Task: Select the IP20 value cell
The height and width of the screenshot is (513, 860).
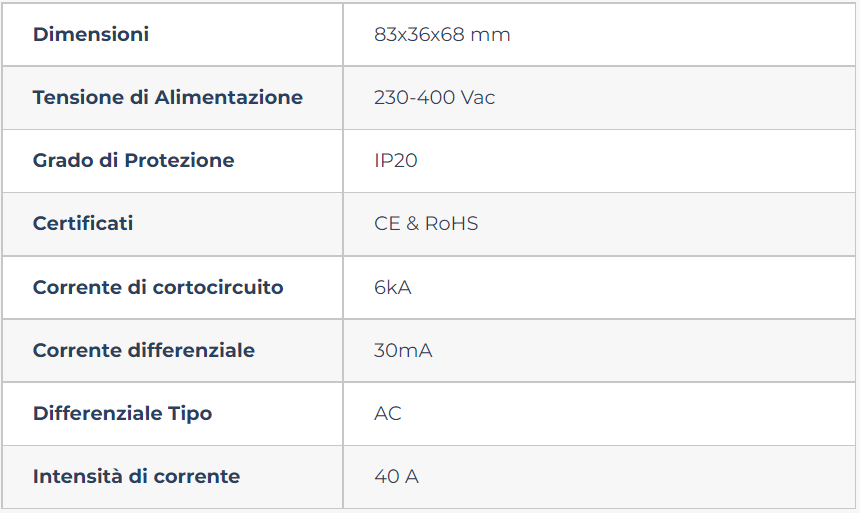Action: 599,161
